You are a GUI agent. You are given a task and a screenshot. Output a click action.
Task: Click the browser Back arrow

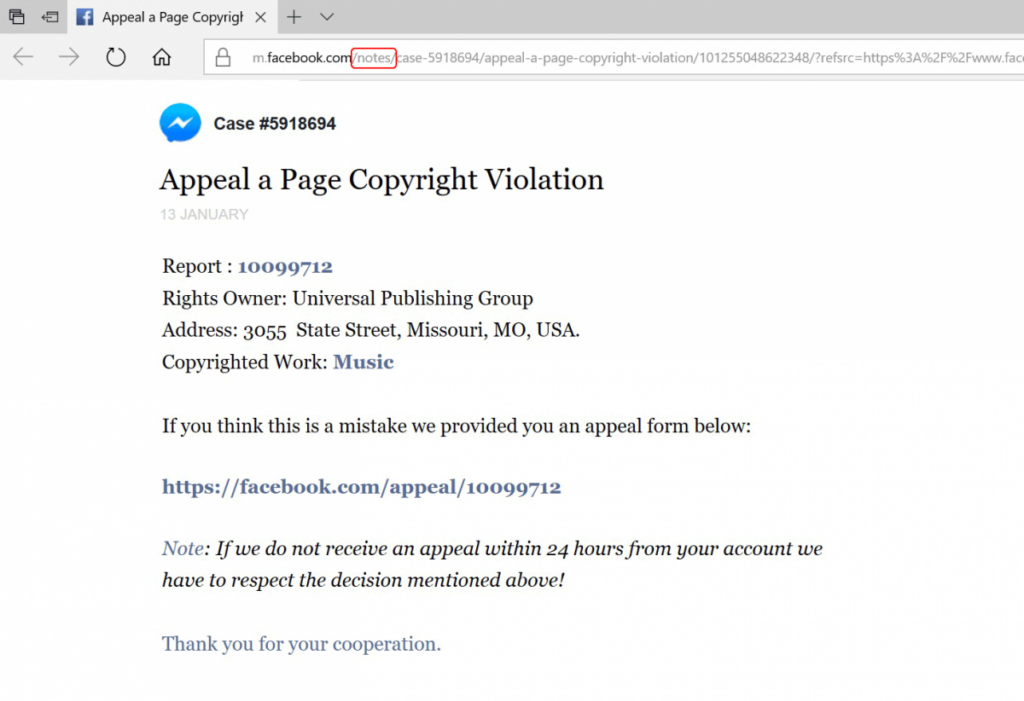click(23, 57)
